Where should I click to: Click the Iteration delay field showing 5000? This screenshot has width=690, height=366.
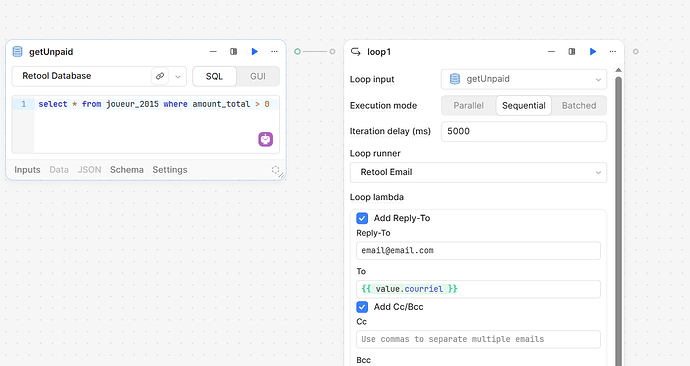point(524,132)
